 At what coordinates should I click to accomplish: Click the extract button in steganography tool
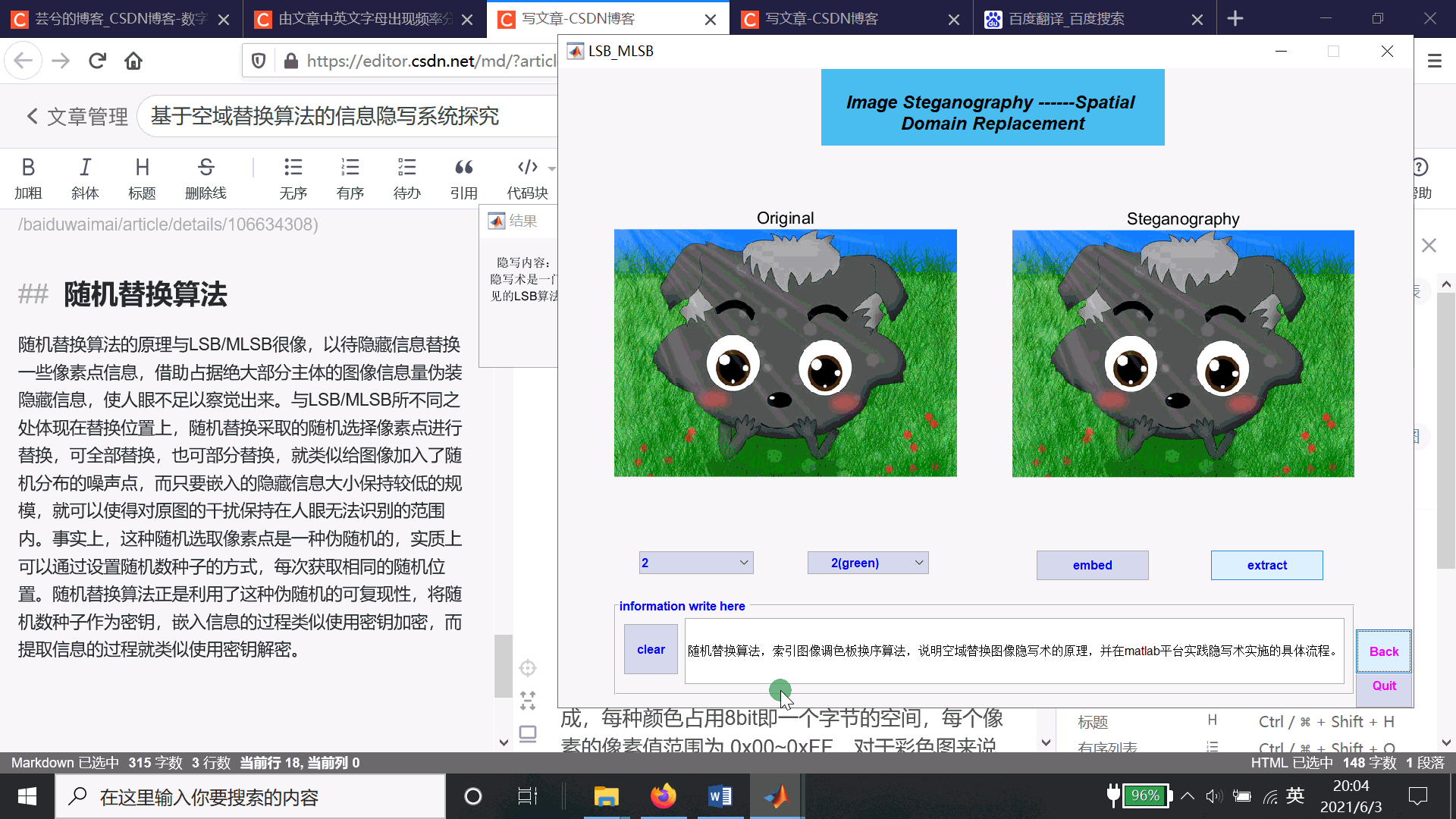pyautogui.click(x=1267, y=565)
